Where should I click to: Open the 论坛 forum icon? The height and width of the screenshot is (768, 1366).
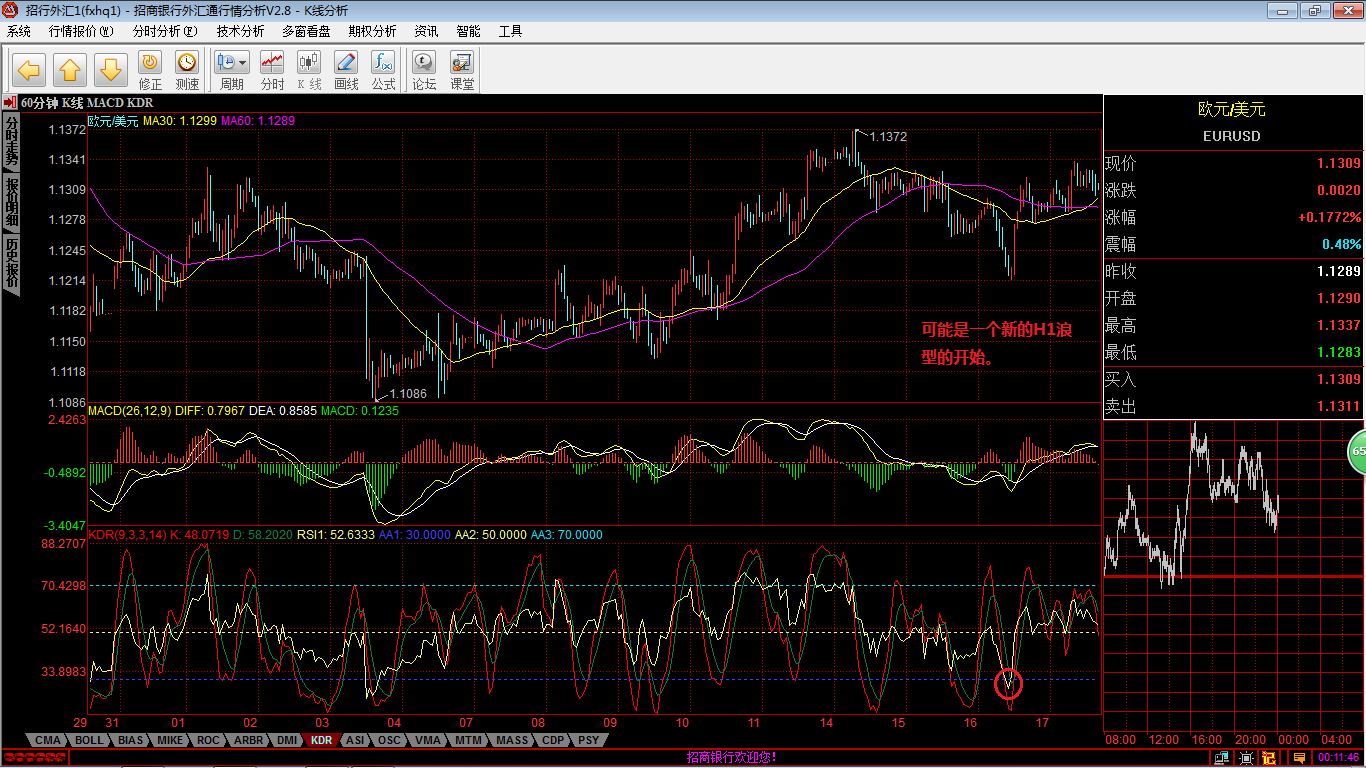pos(424,71)
